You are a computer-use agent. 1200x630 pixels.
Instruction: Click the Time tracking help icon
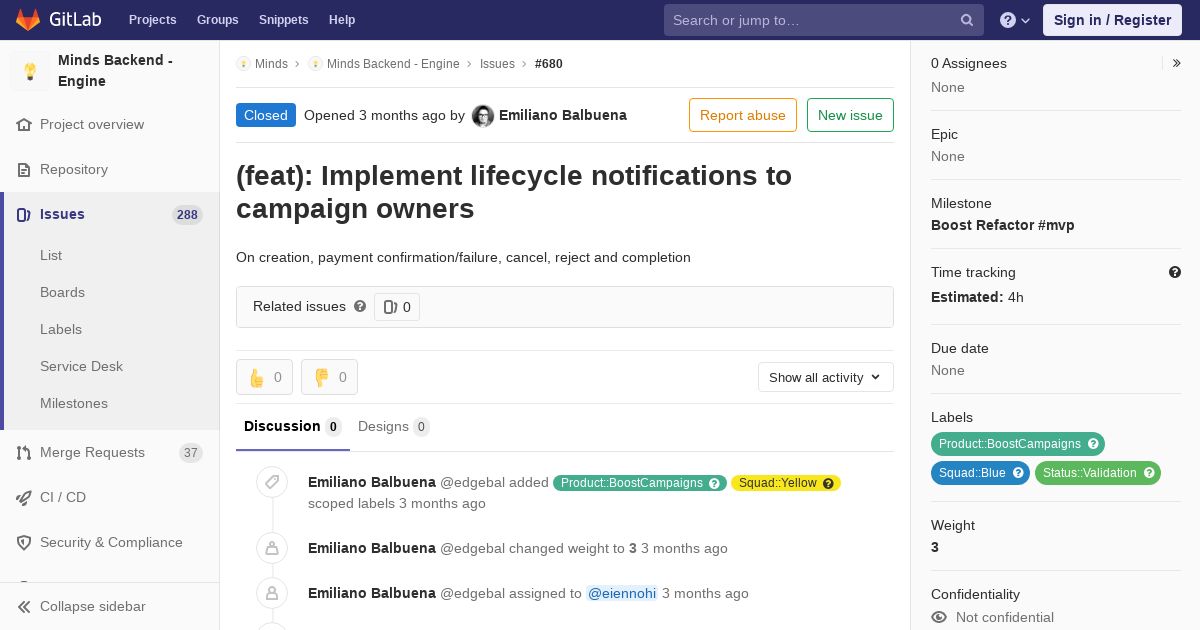tap(1175, 272)
